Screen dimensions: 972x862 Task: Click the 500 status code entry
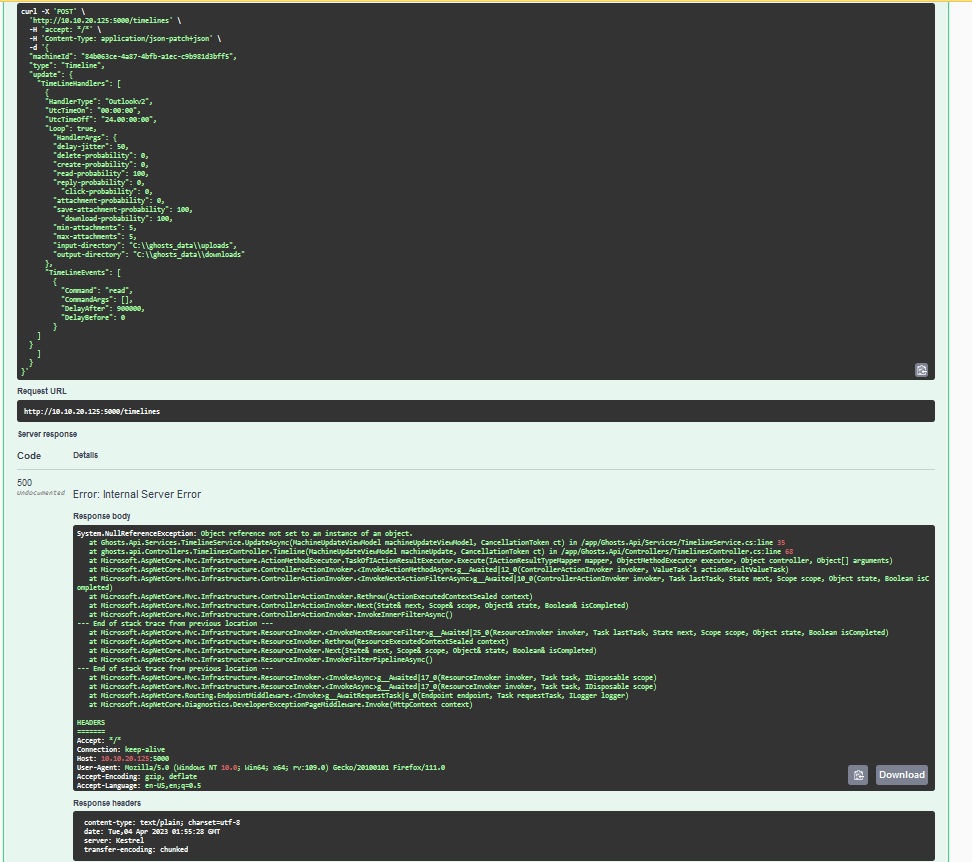[26, 483]
